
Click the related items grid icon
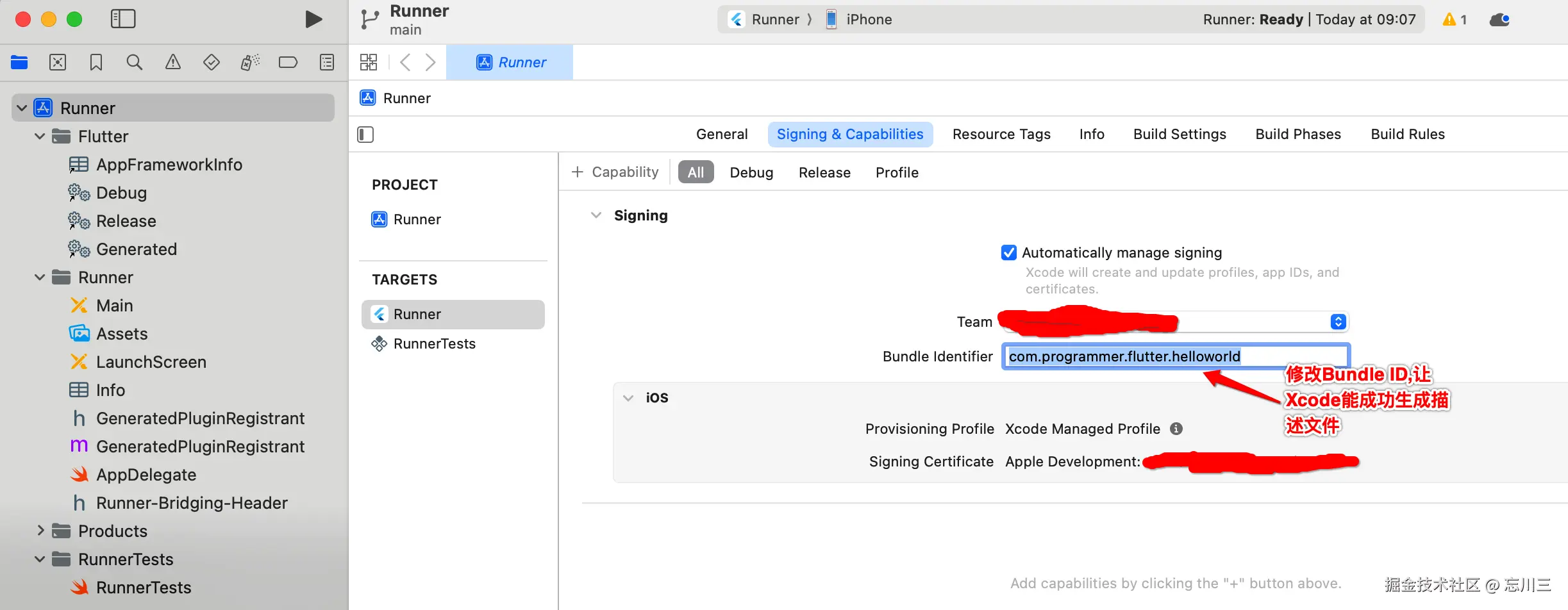[369, 62]
